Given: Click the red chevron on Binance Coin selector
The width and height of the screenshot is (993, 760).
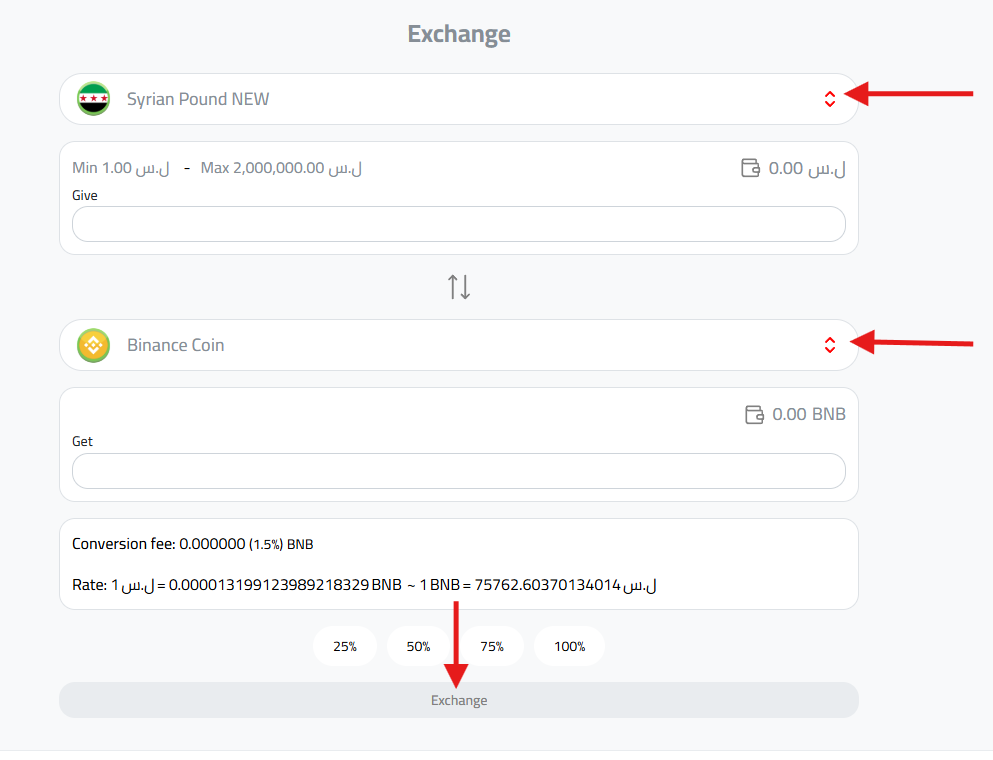Looking at the screenshot, I should coord(830,345).
